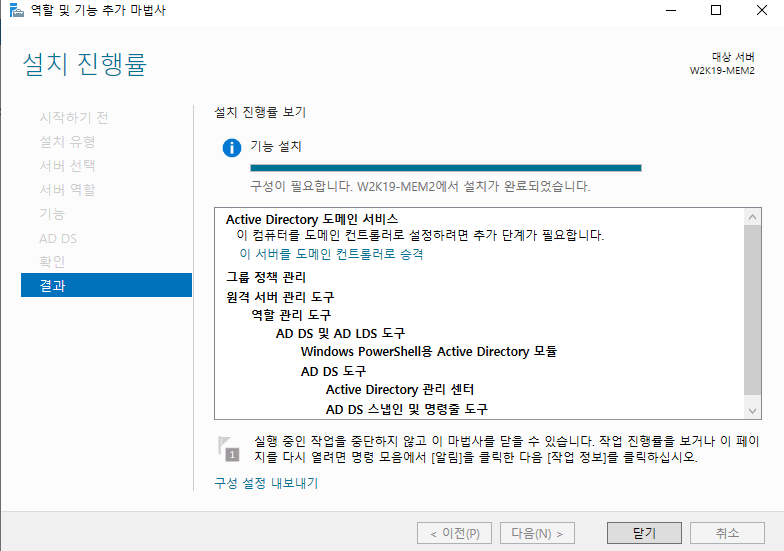Select the 확인 step in sidebar

pyautogui.click(x=52, y=262)
